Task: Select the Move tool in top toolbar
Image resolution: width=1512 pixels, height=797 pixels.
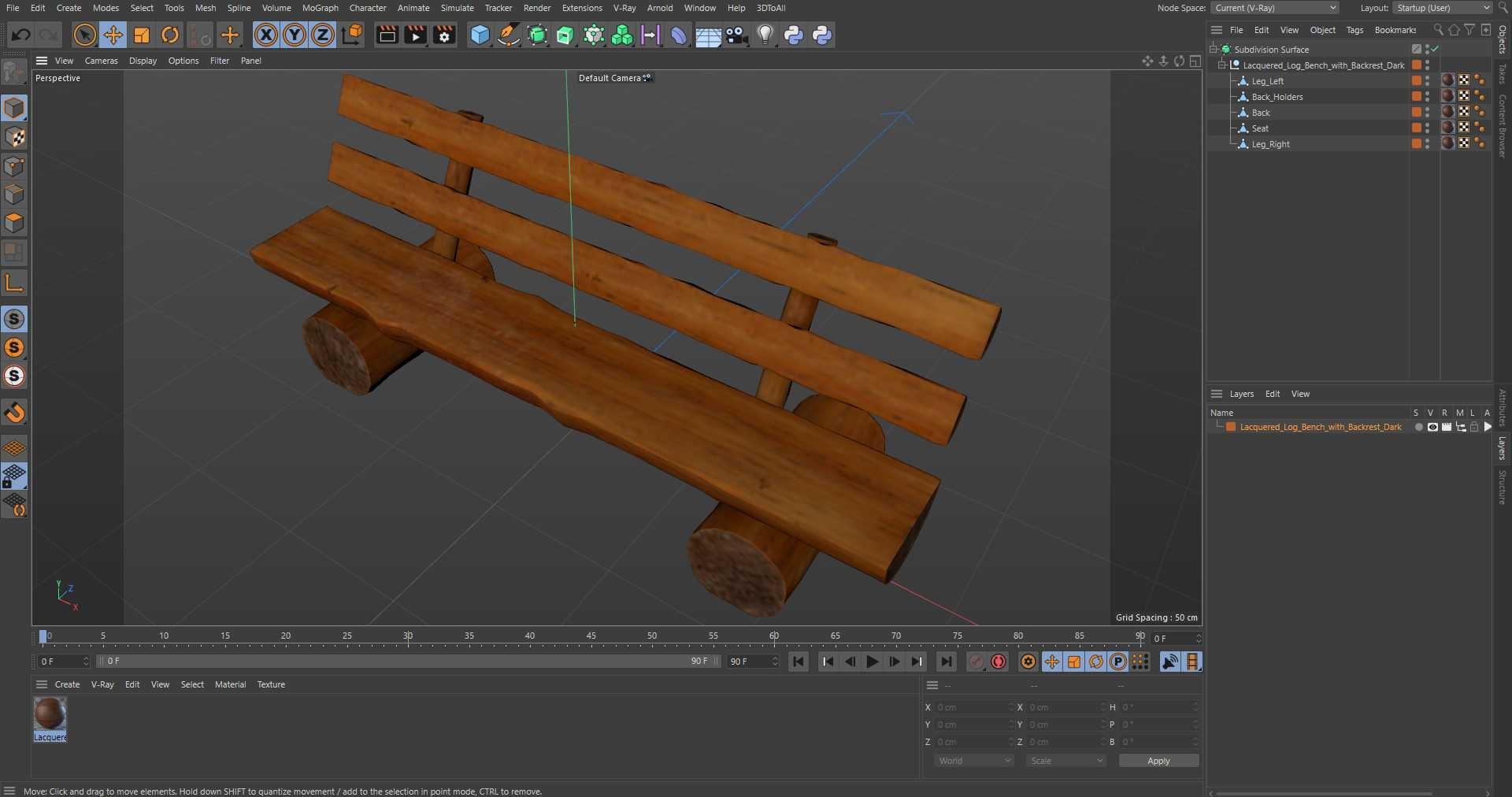Action: (x=113, y=35)
